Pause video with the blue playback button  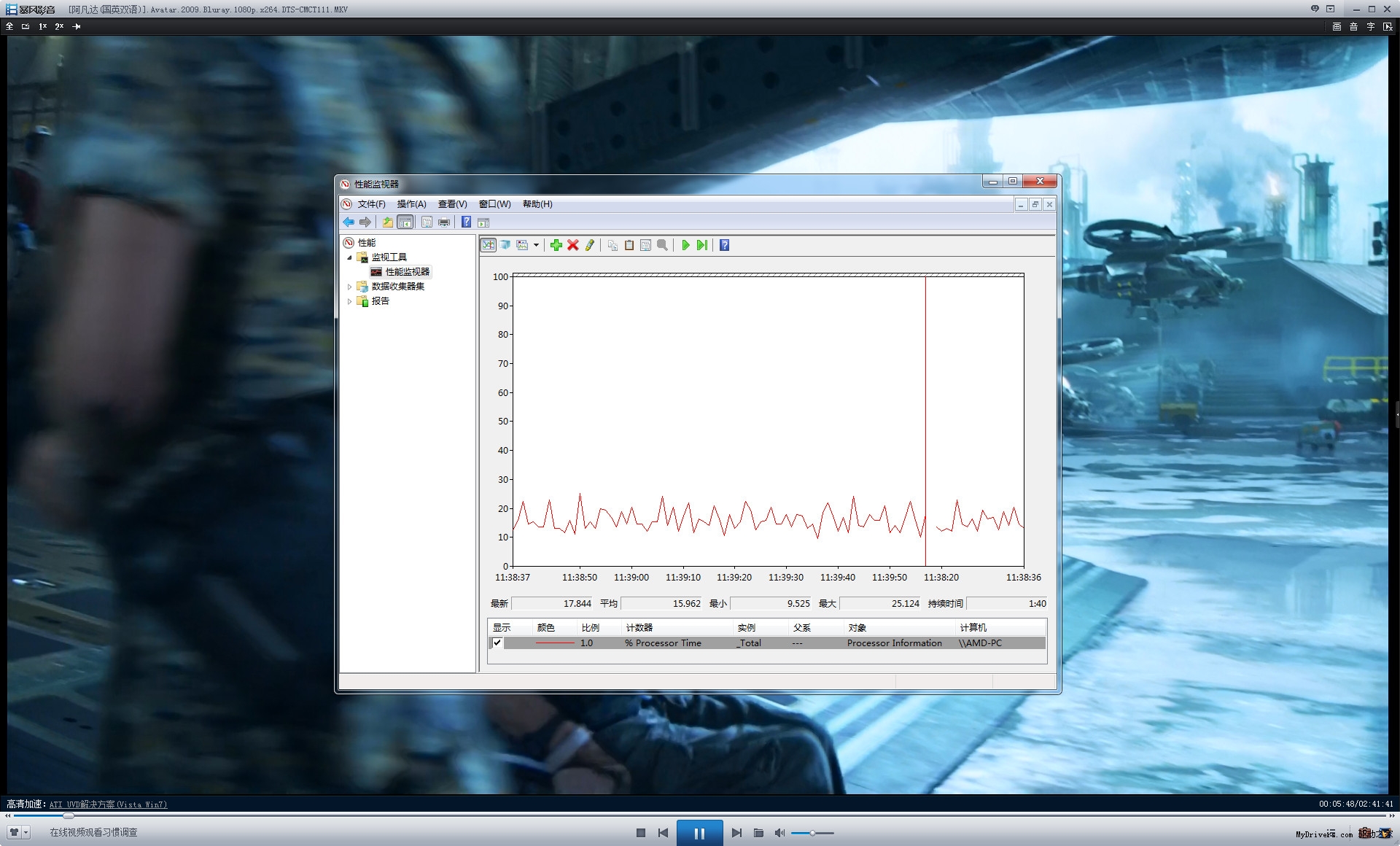tap(699, 833)
